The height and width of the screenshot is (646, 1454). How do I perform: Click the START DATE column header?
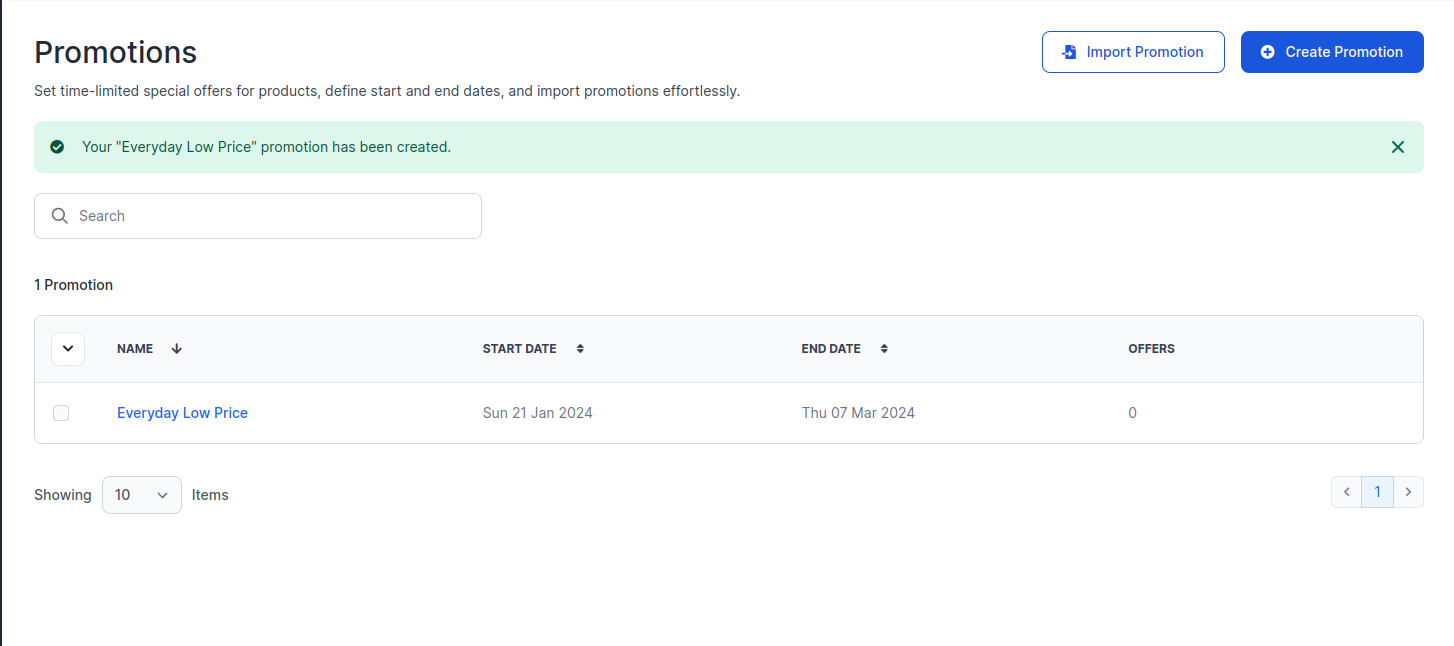[x=519, y=349]
